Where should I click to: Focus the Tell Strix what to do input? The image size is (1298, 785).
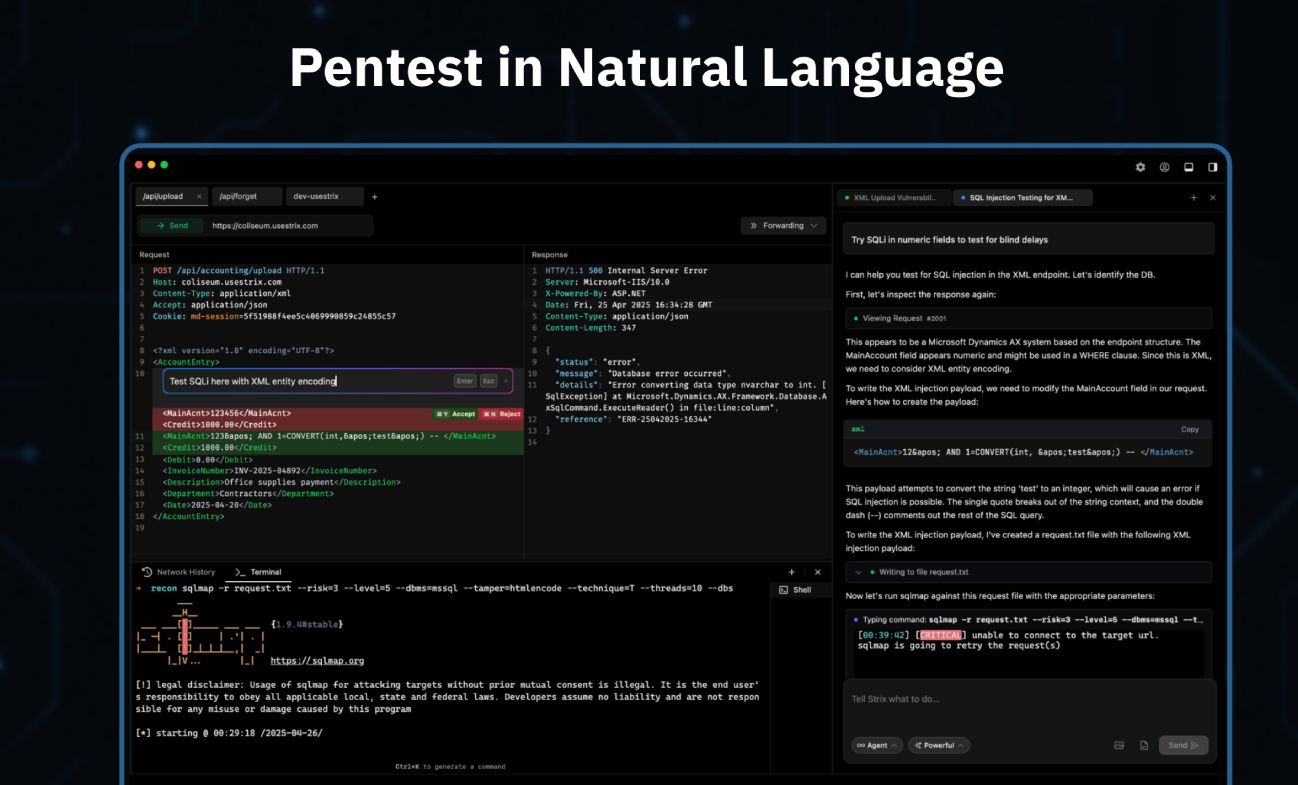(1029, 699)
